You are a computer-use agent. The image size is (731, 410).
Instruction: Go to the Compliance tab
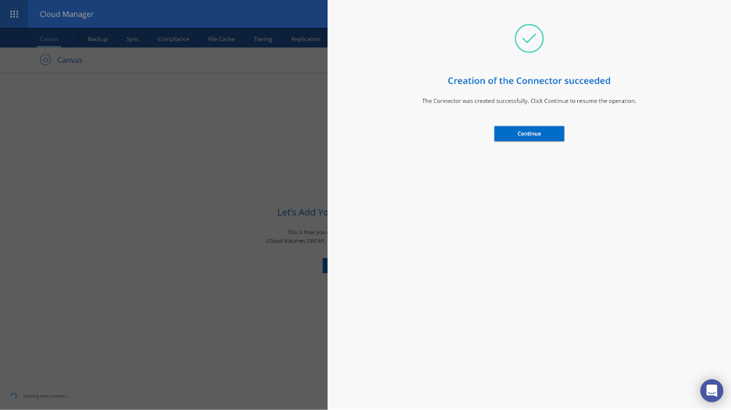tap(173, 39)
